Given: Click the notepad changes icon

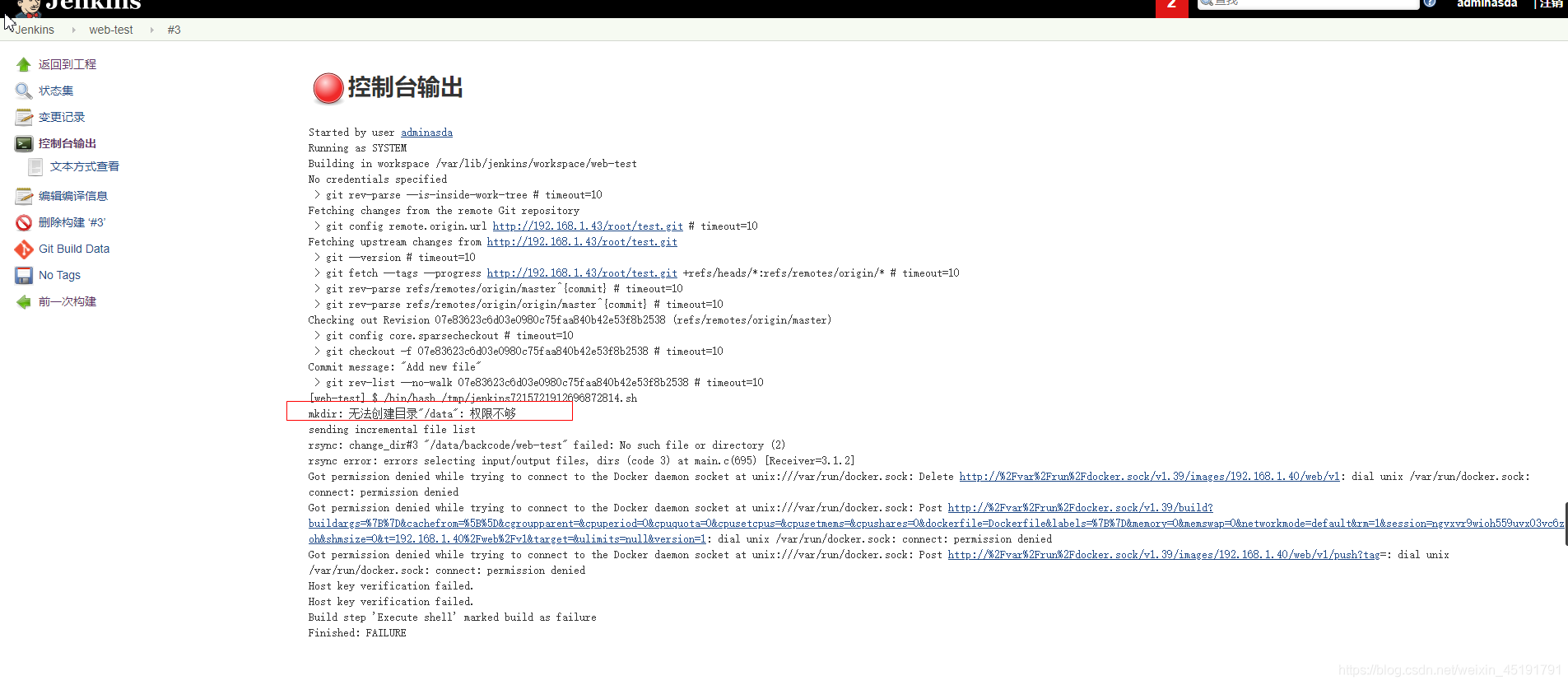Looking at the screenshot, I should point(24,117).
